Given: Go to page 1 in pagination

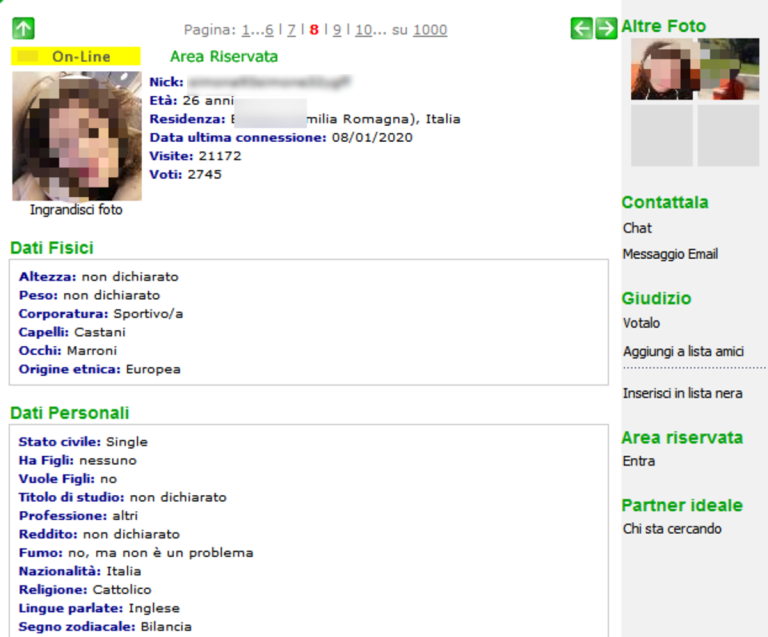Looking at the screenshot, I should point(246,30).
